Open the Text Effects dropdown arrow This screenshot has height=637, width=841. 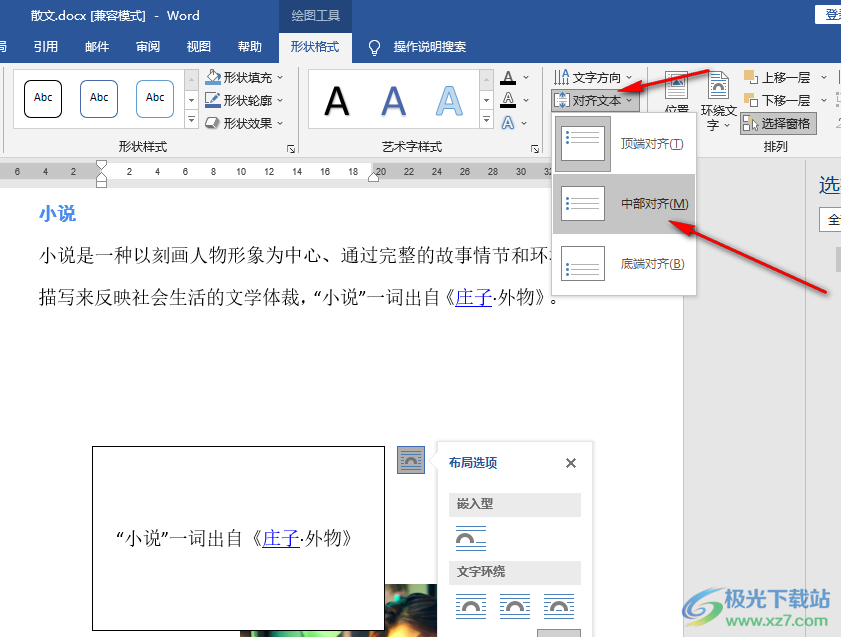524,123
